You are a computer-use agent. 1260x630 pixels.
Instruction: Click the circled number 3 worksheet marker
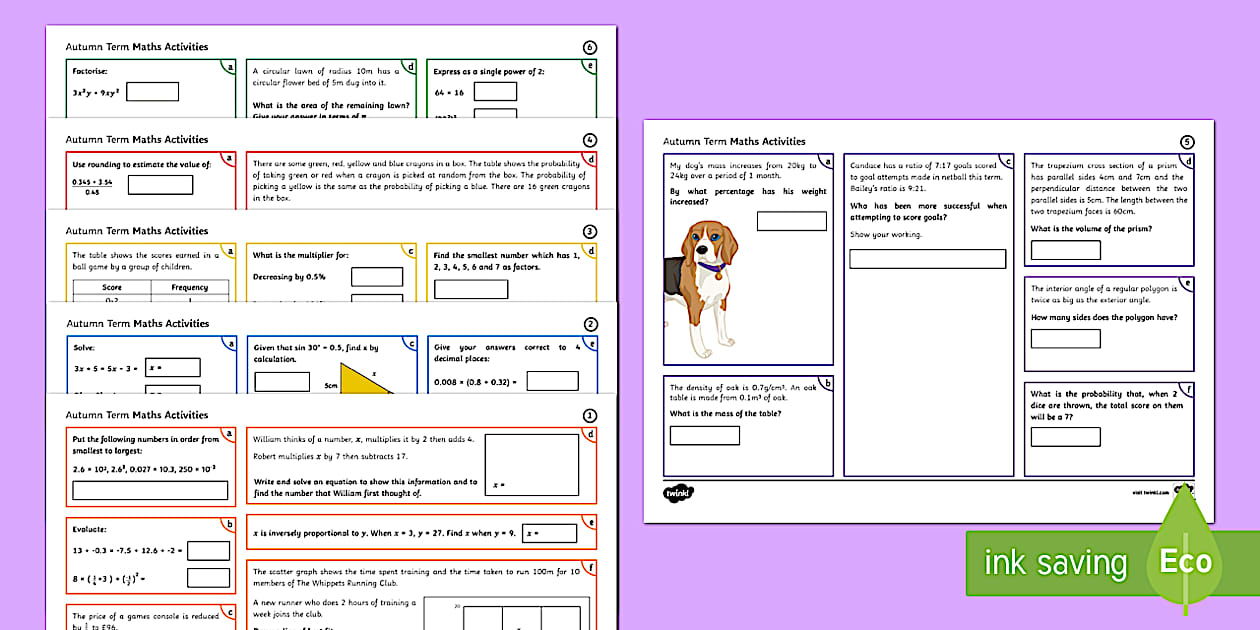[589, 231]
